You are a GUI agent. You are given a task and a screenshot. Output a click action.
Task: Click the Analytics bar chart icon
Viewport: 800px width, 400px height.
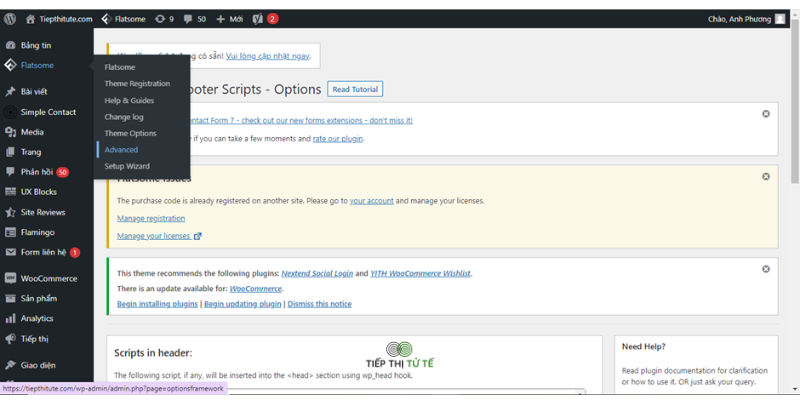tap(10, 318)
